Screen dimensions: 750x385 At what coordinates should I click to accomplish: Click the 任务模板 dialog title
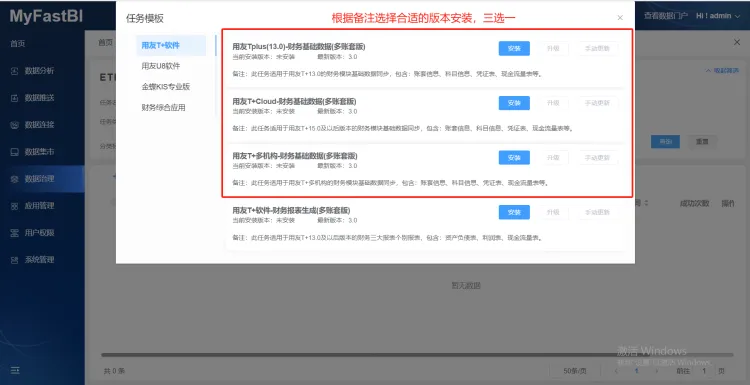[x=145, y=19]
